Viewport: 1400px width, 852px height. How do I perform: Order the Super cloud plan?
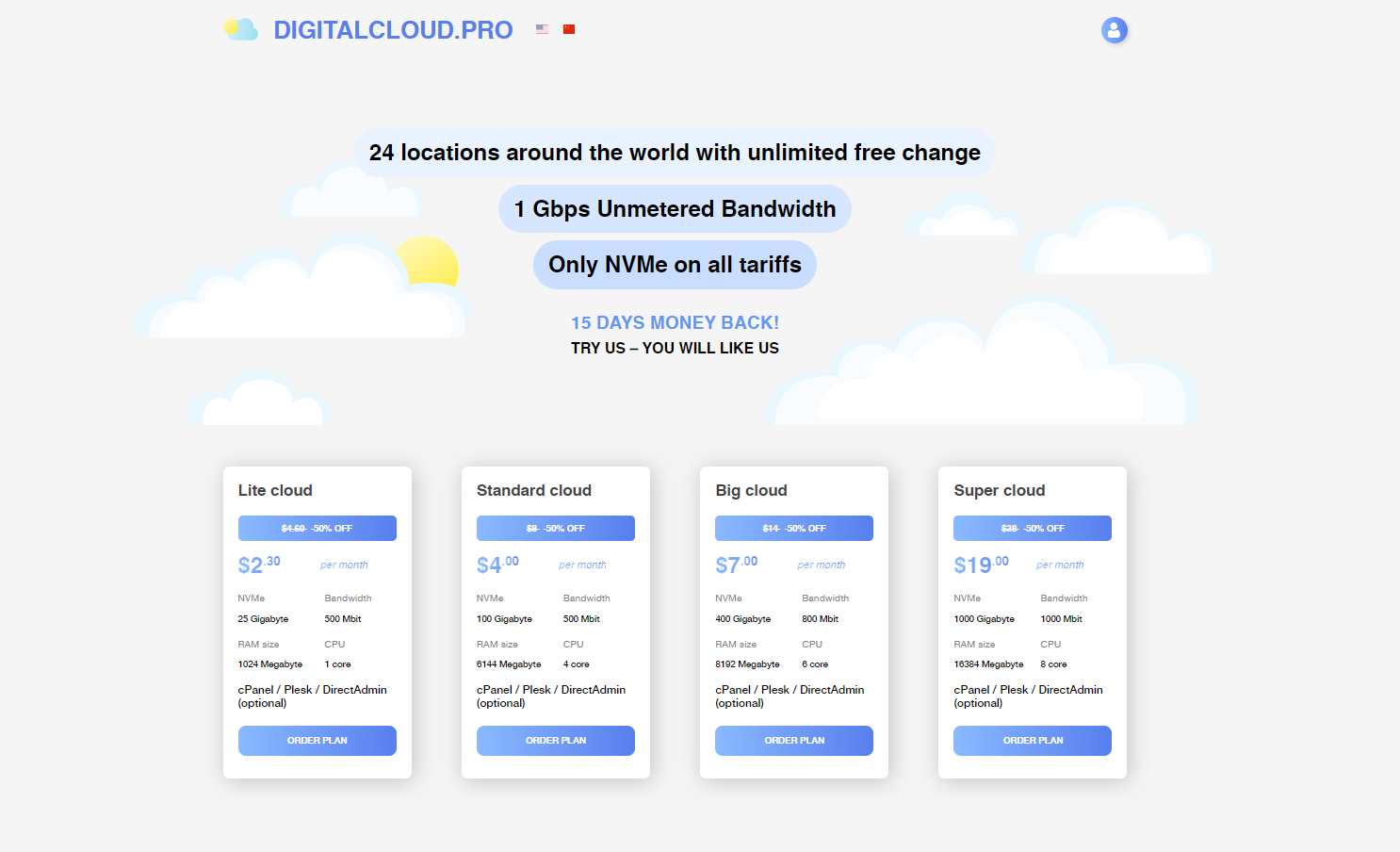point(1032,741)
